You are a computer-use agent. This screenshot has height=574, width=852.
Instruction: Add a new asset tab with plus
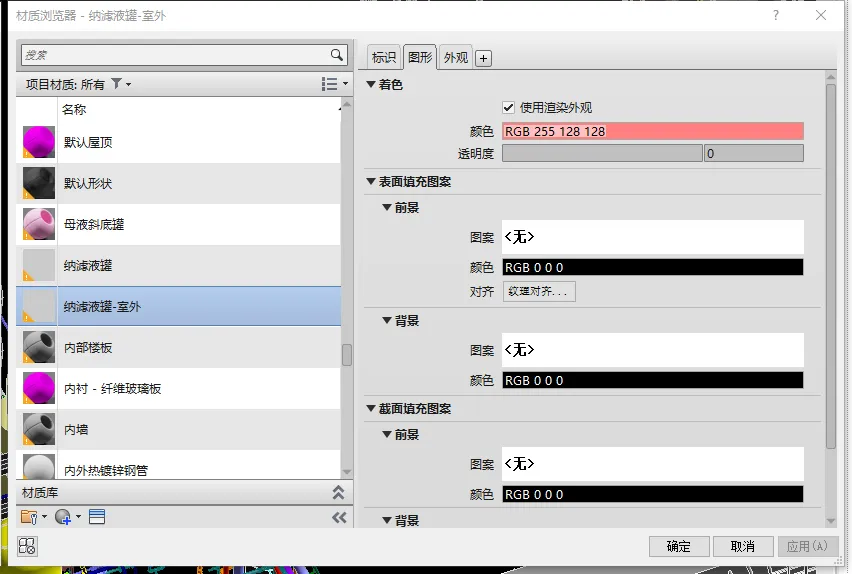(x=483, y=59)
